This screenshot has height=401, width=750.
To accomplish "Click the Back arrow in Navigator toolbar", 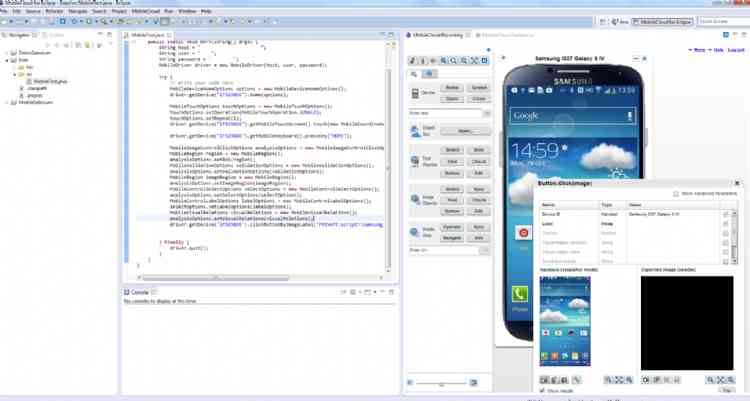I will tap(47, 45).
